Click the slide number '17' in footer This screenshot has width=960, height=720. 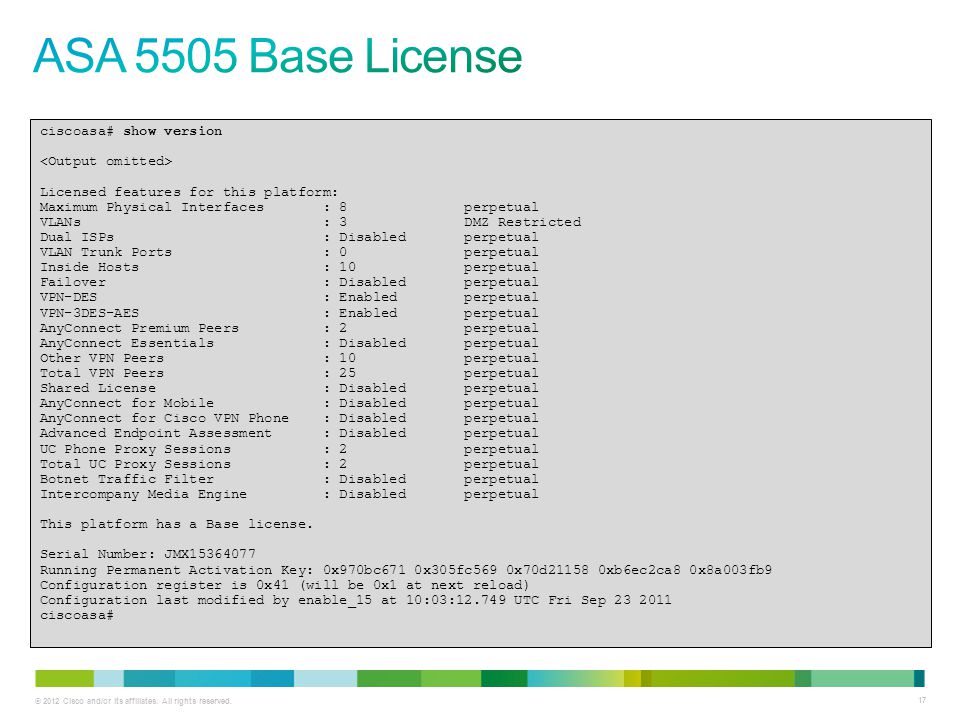point(922,700)
